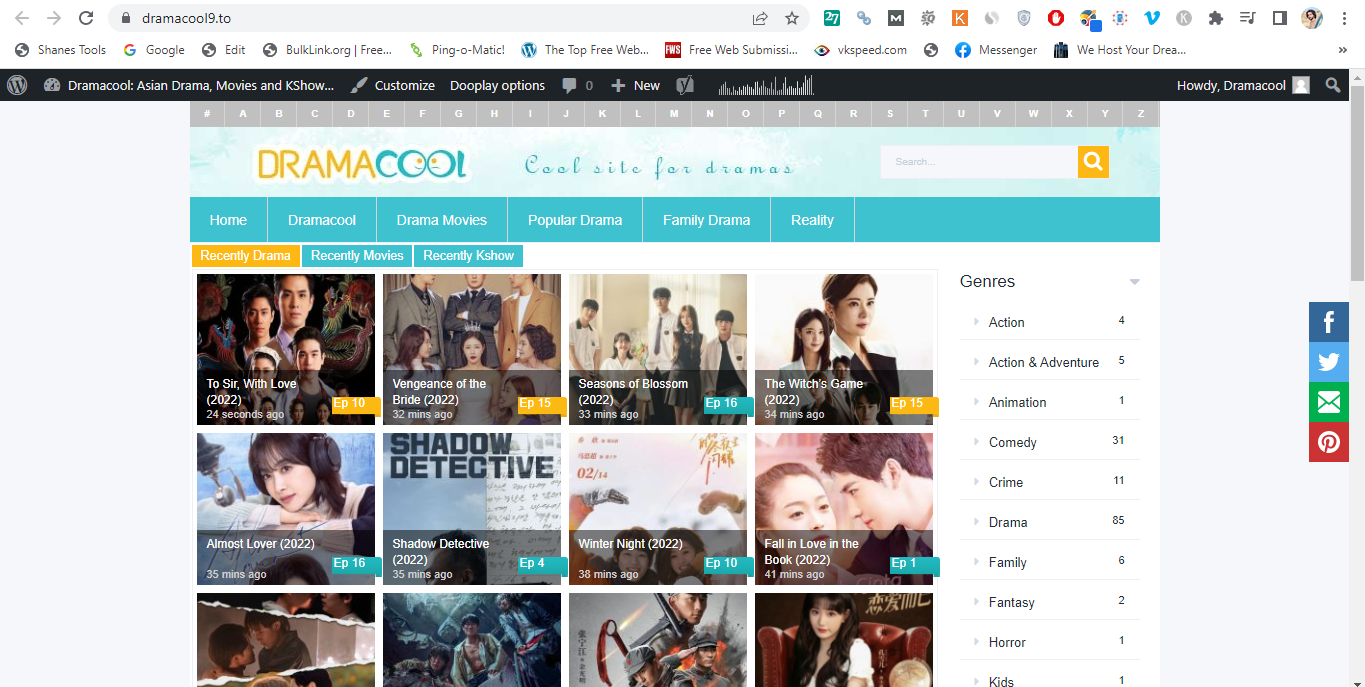
Task: Click the # symbol in alphabet bar
Action: pyautogui.click(x=207, y=114)
